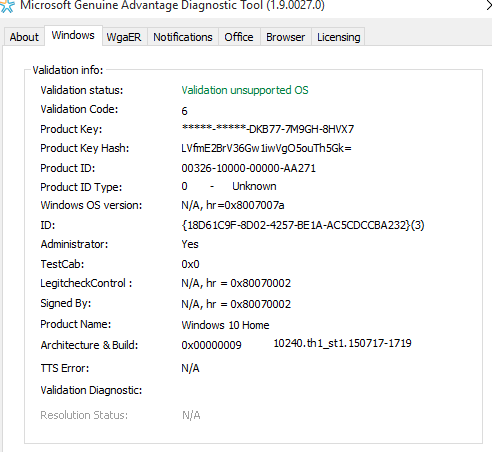Click the Resolution Status N/A value

(191, 415)
